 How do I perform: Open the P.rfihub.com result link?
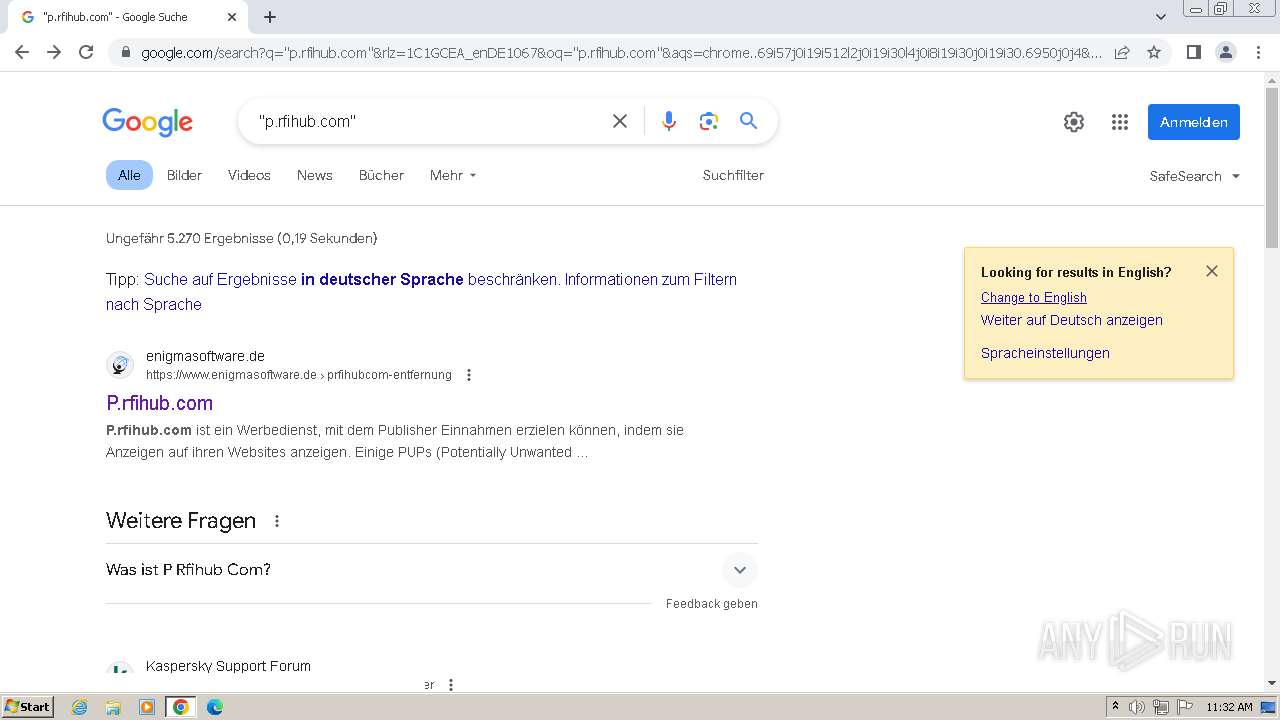point(160,403)
